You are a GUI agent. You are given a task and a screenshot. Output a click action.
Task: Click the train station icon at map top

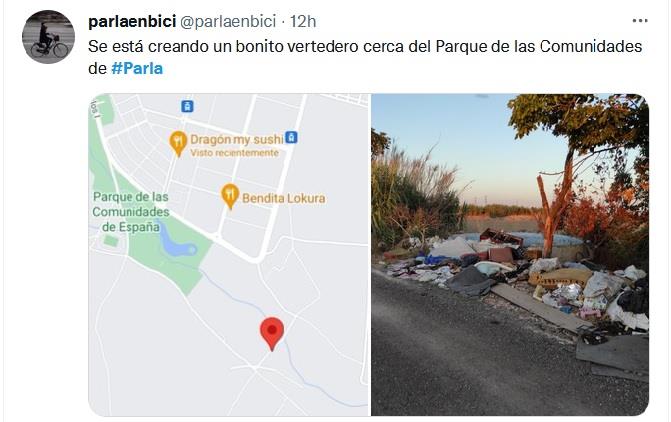click(x=187, y=106)
